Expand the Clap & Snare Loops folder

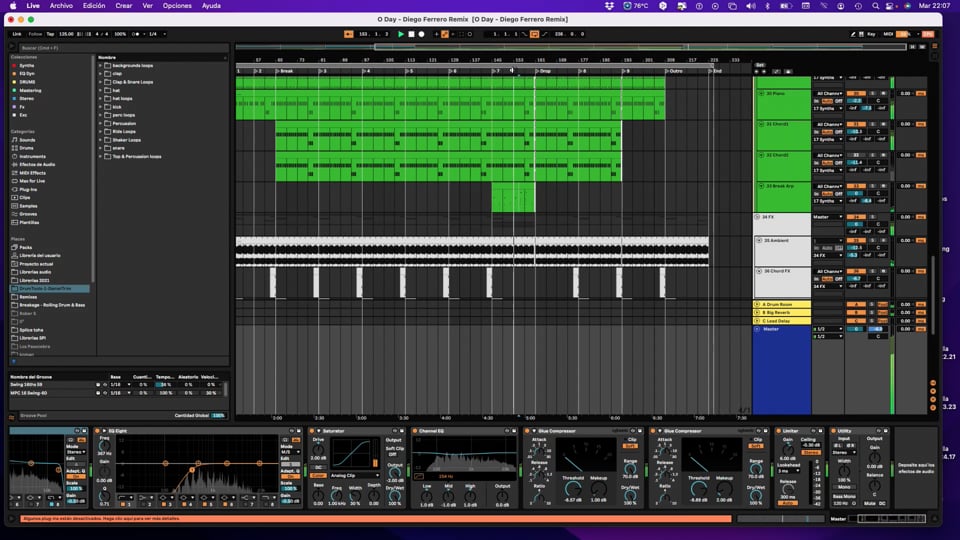100,82
